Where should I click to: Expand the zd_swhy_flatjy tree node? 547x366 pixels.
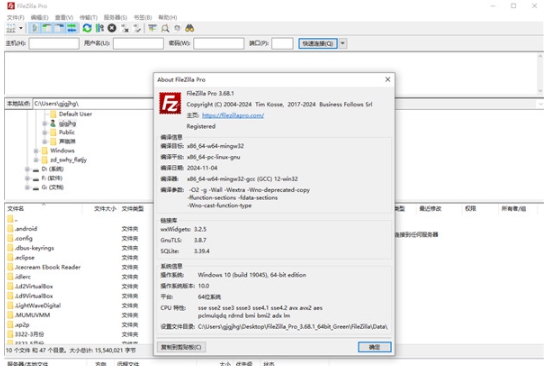pyautogui.click(x=36, y=160)
